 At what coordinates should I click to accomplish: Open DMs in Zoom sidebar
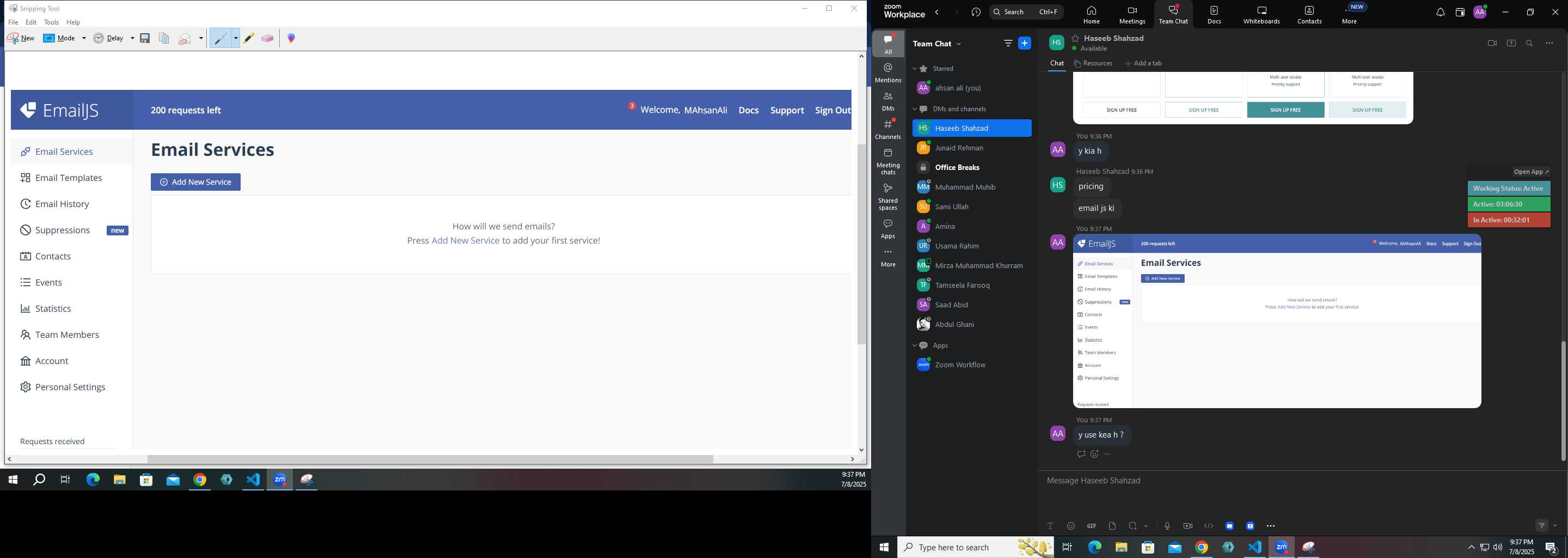(888, 101)
